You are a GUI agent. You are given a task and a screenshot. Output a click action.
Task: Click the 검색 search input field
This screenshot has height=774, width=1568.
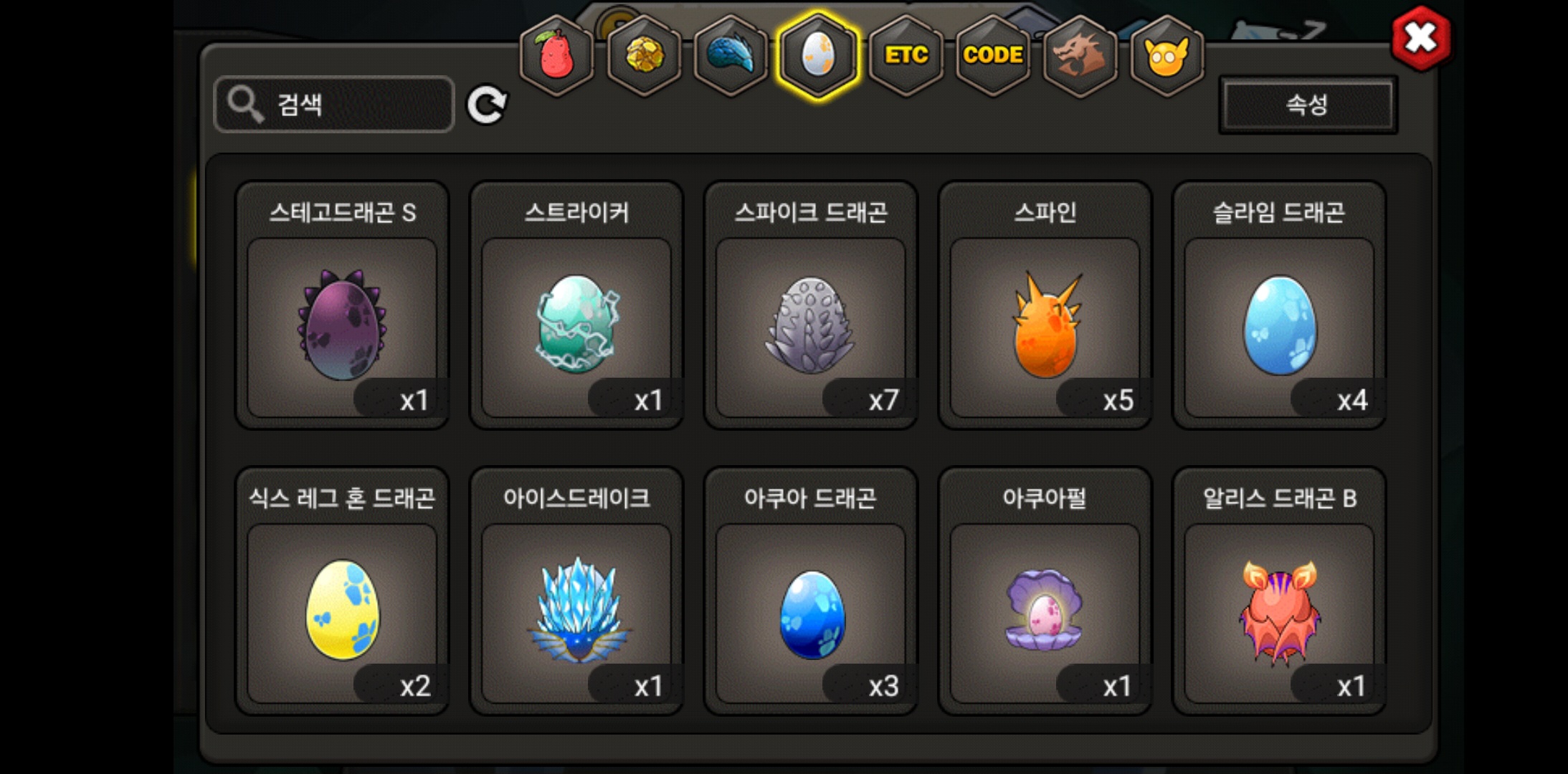point(334,105)
